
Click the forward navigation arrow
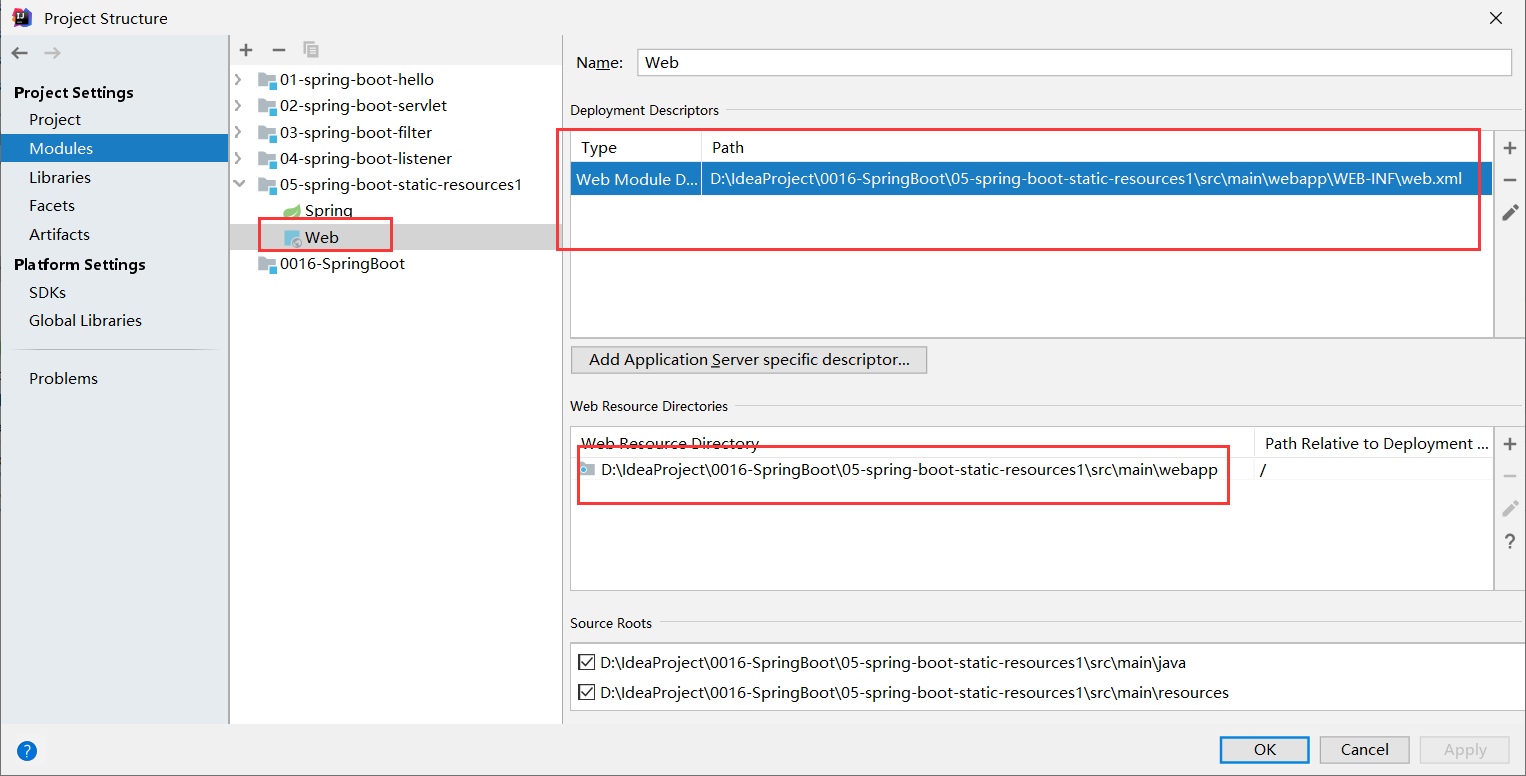[53, 53]
